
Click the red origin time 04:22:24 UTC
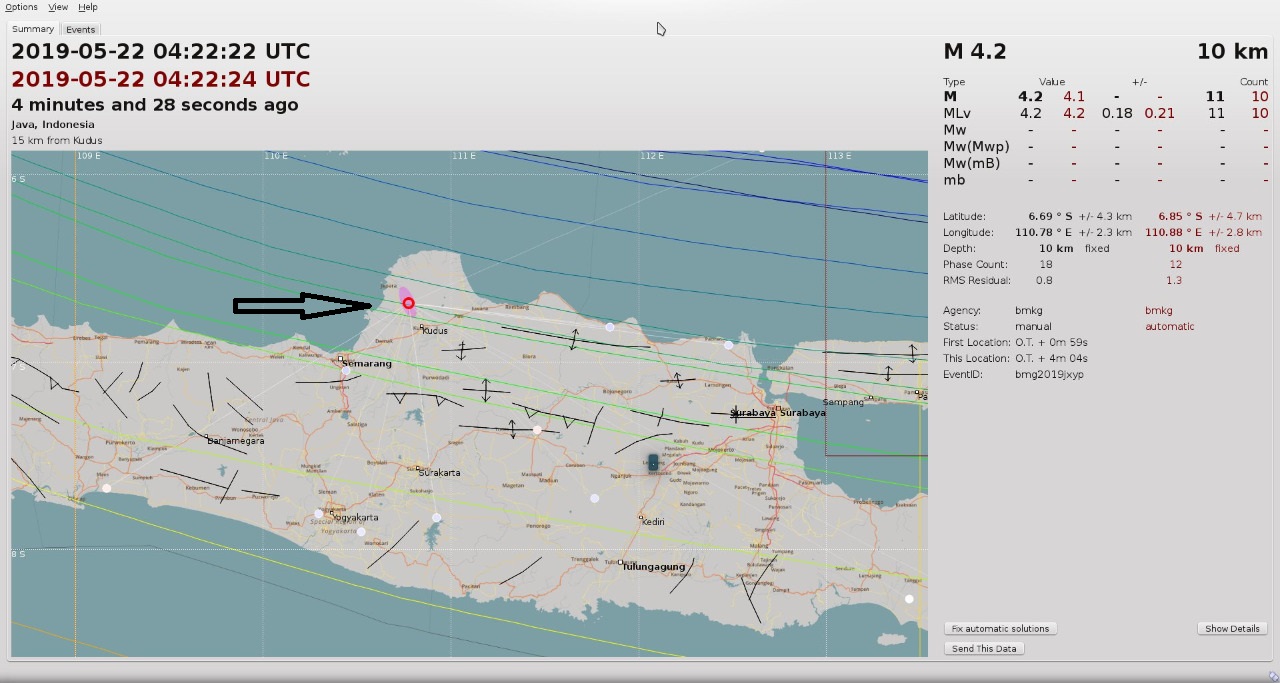click(x=161, y=79)
